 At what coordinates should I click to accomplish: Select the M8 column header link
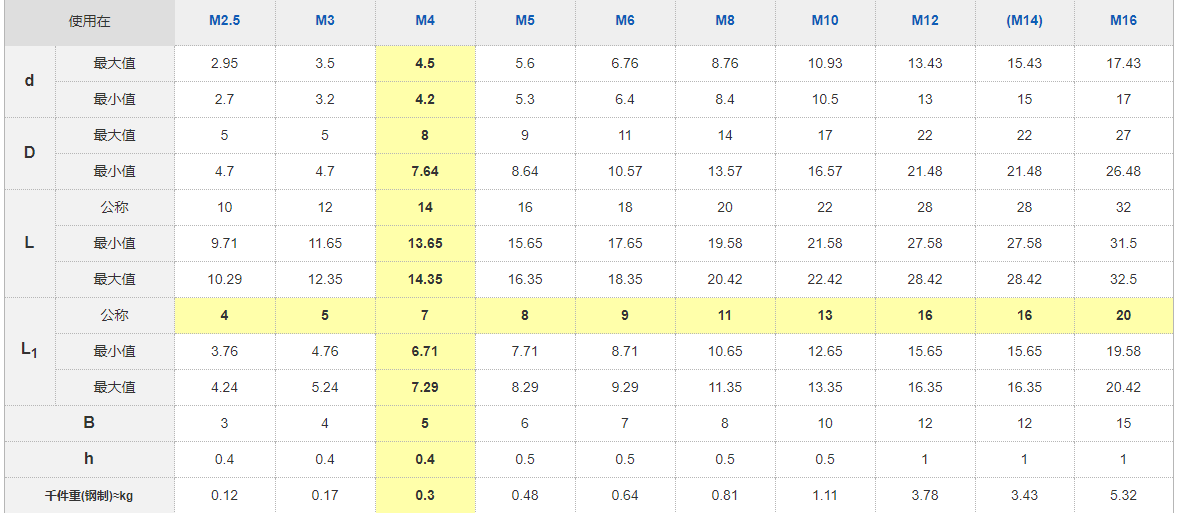[725, 21]
